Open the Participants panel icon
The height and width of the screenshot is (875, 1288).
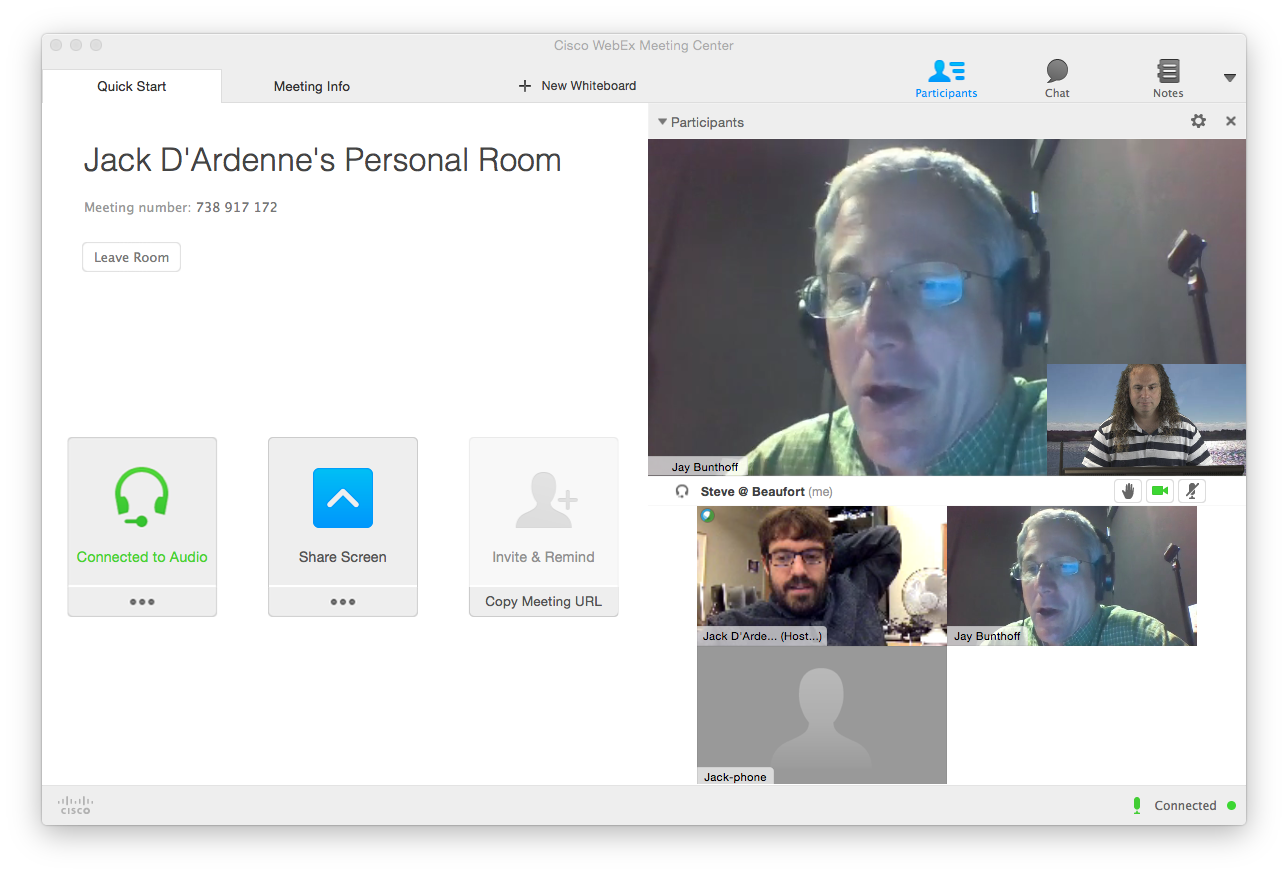(946, 79)
